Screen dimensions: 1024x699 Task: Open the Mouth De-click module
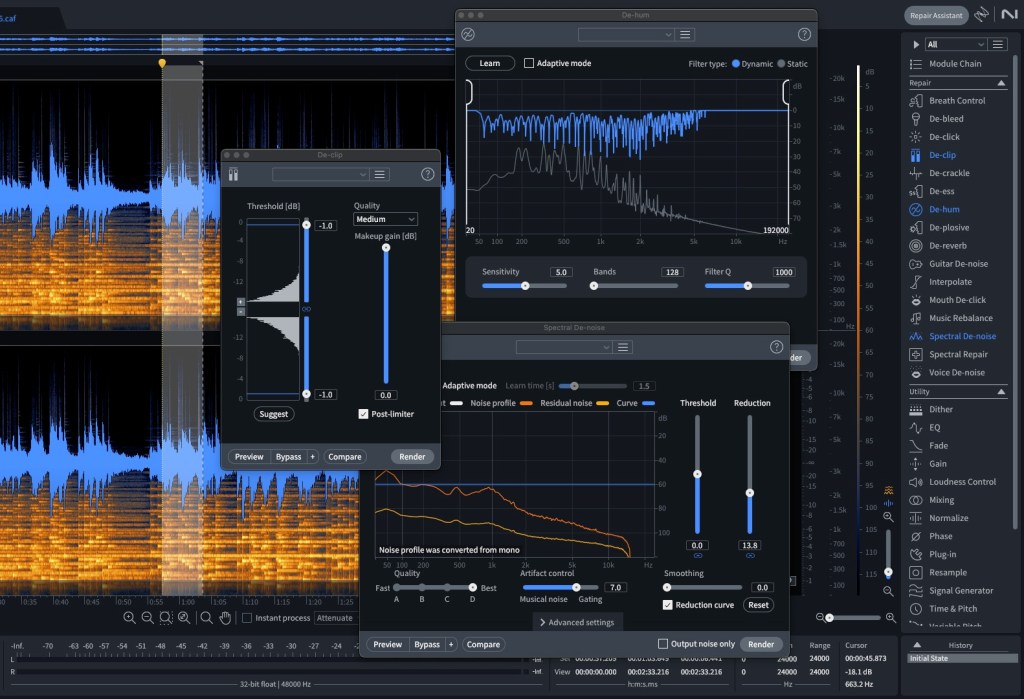957,300
